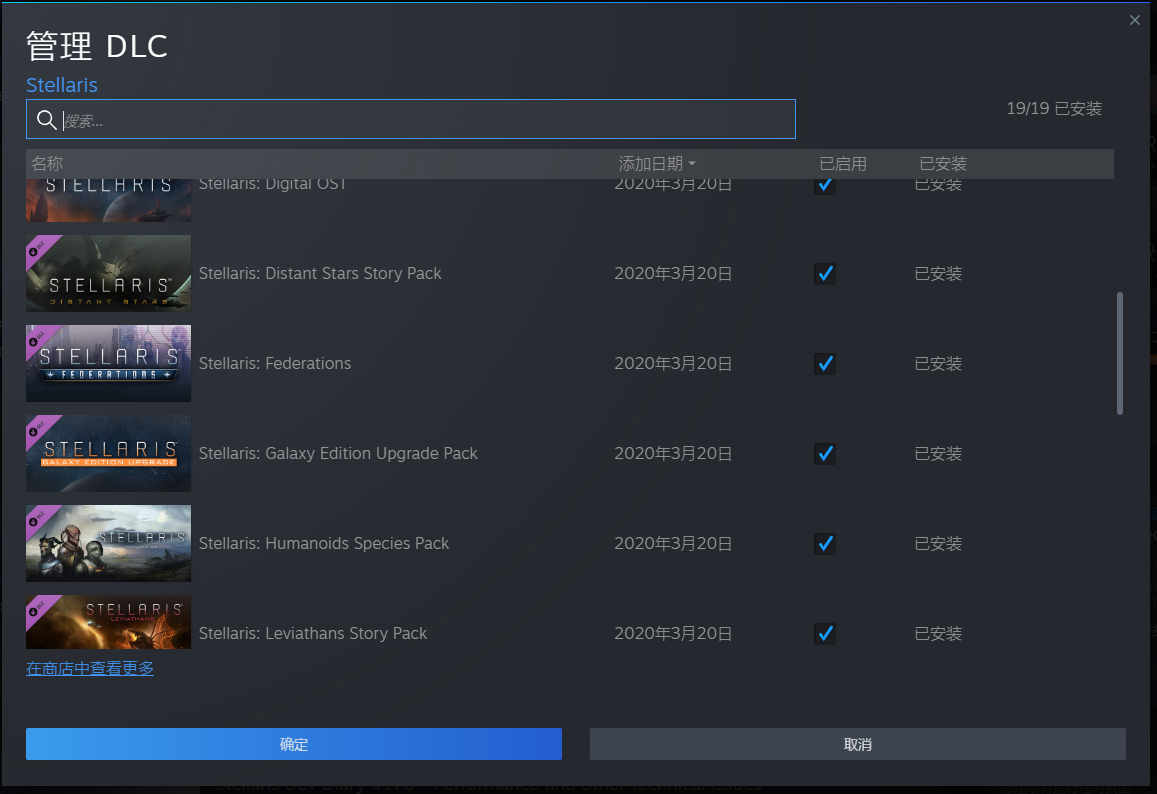The image size is (1157, 794).
Task: Select Stellaris: Distant Stars Story Pack name
Action: [320, 273]
